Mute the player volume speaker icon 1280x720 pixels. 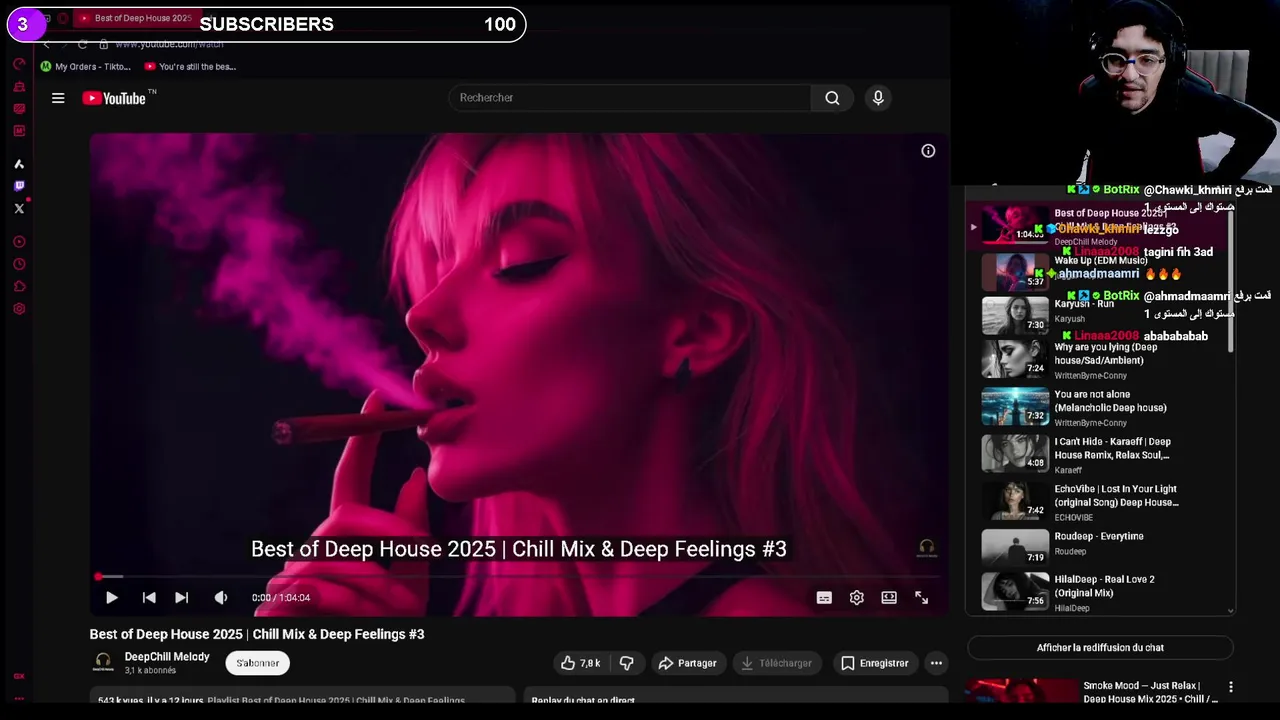pos(221,597)
